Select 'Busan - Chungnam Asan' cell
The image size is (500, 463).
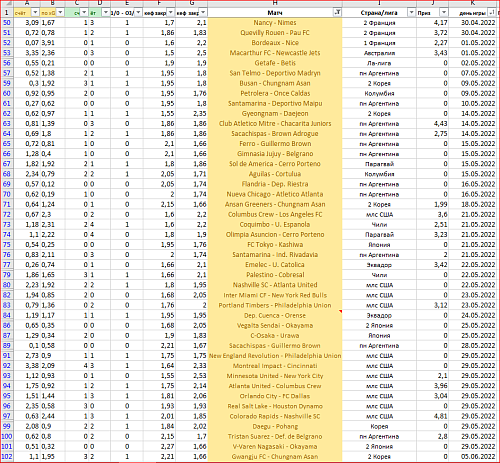tap(275, 83)
